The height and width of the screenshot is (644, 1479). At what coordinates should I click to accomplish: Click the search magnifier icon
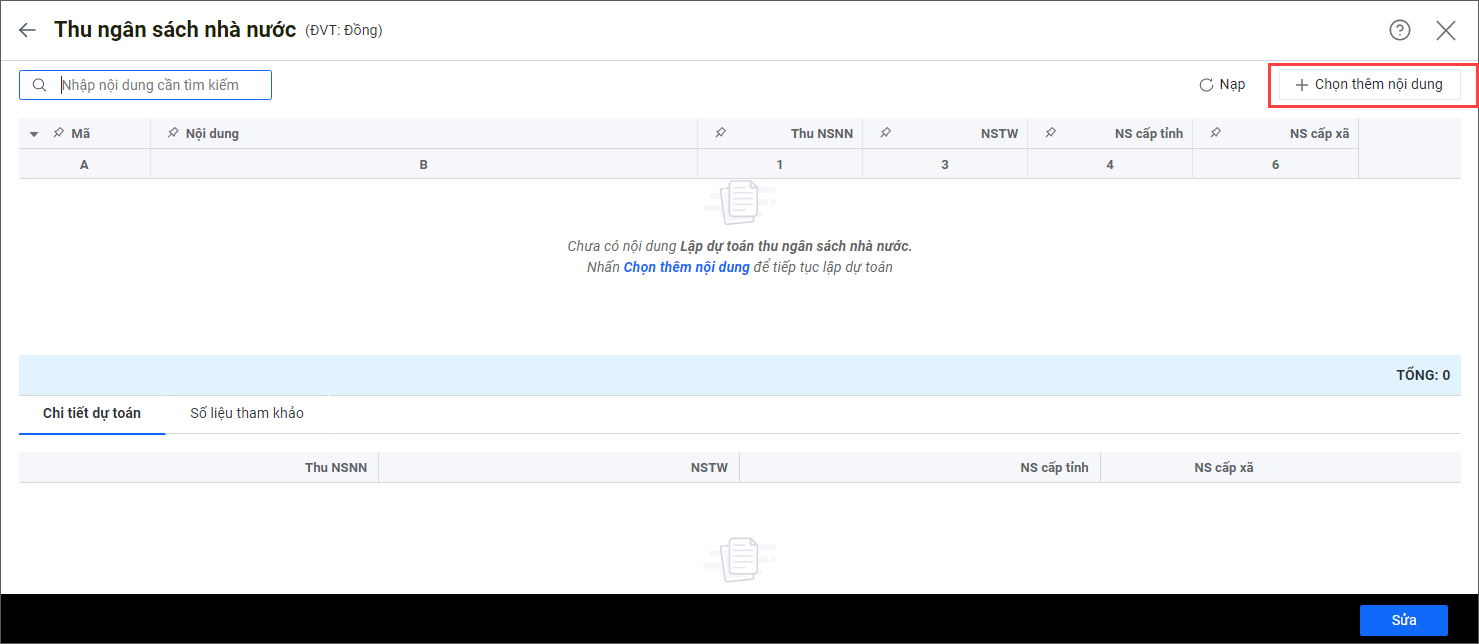40,85
